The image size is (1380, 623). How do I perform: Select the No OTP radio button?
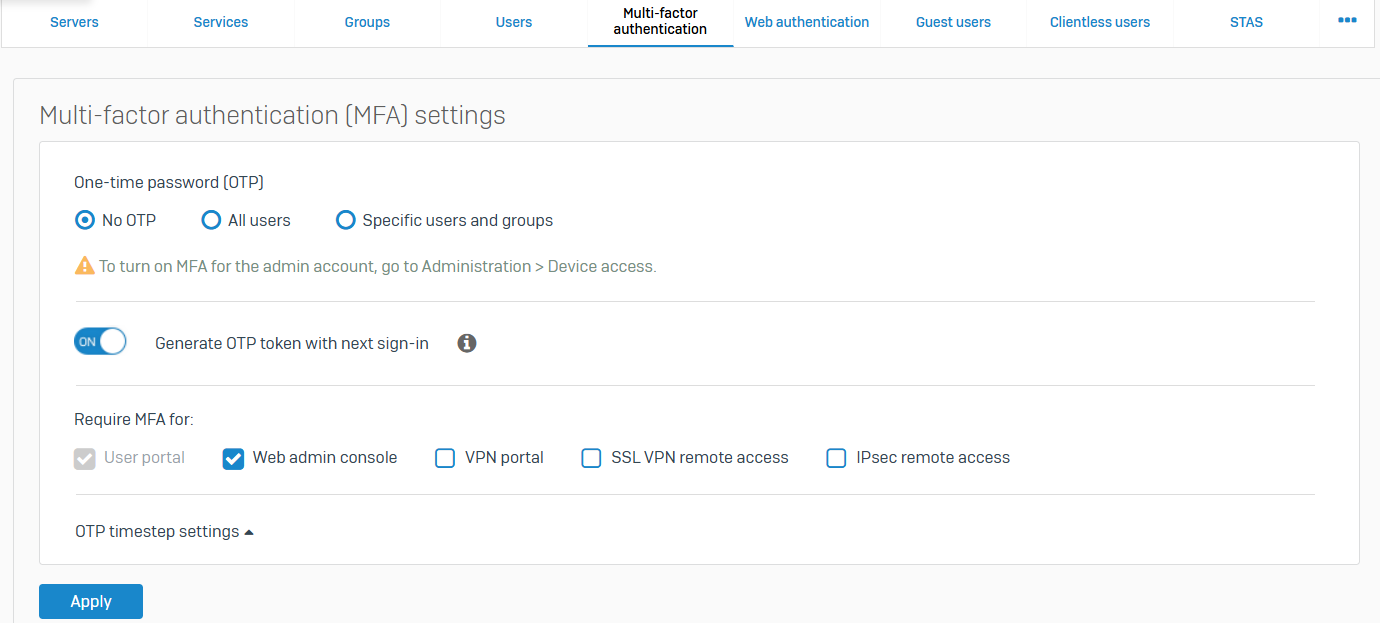click(x=86, y=220)
